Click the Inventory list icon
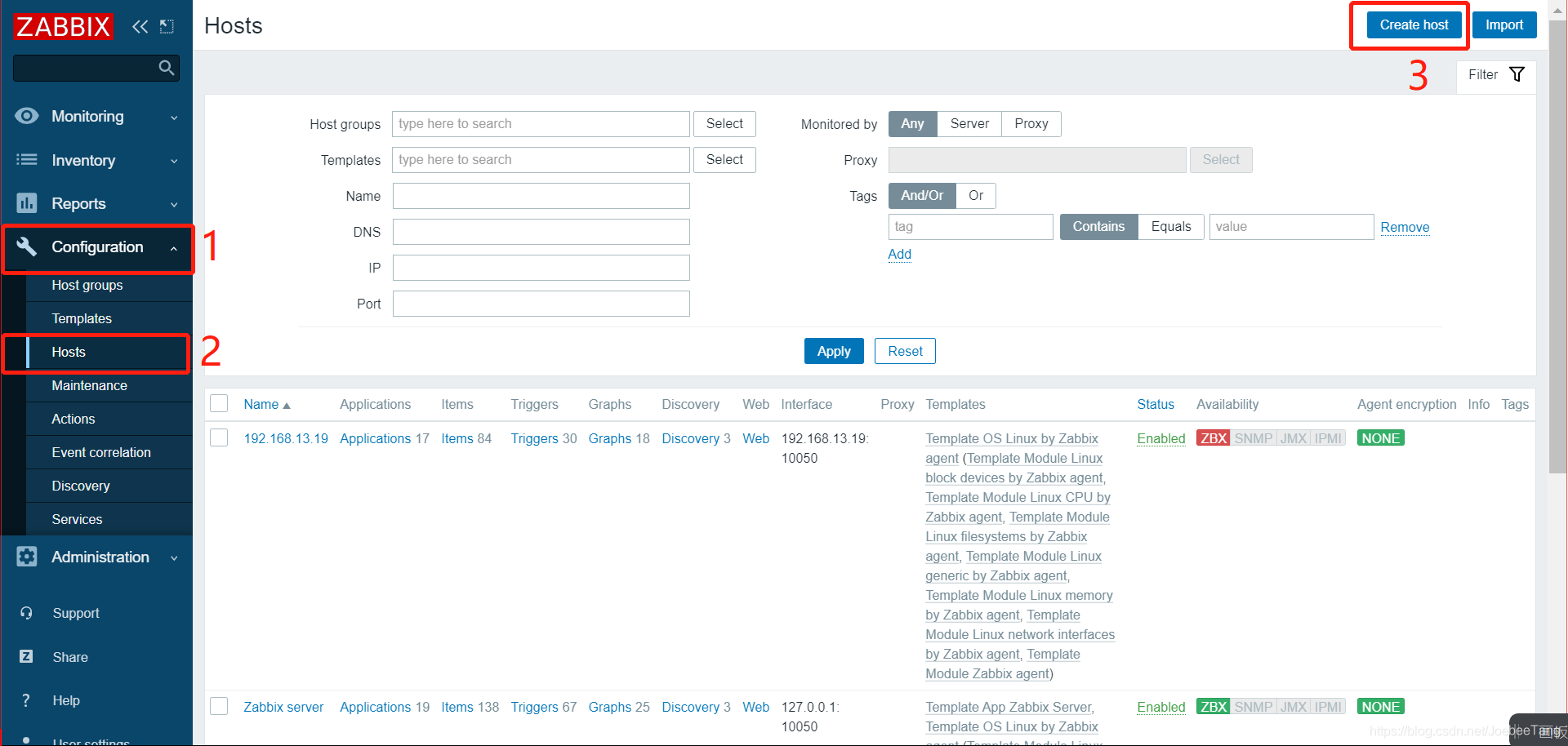Image resolution: width=1568 pixels, height=746 pixels. coord(27,160)
